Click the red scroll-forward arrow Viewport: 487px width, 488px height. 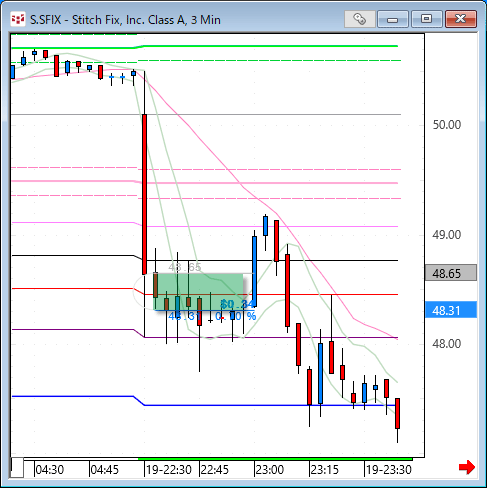point(467,467)
